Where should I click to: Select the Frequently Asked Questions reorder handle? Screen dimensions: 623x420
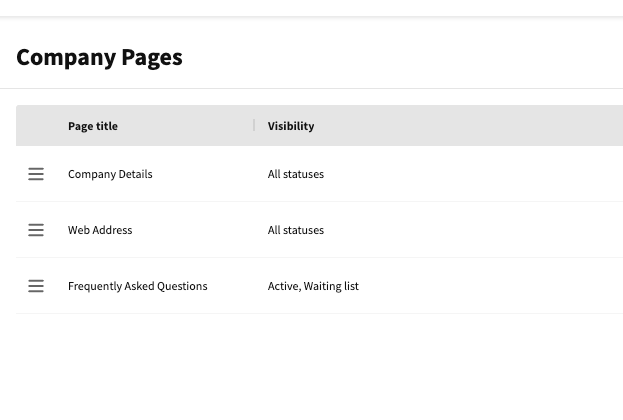pyautogui.click(x=36, y=286)
